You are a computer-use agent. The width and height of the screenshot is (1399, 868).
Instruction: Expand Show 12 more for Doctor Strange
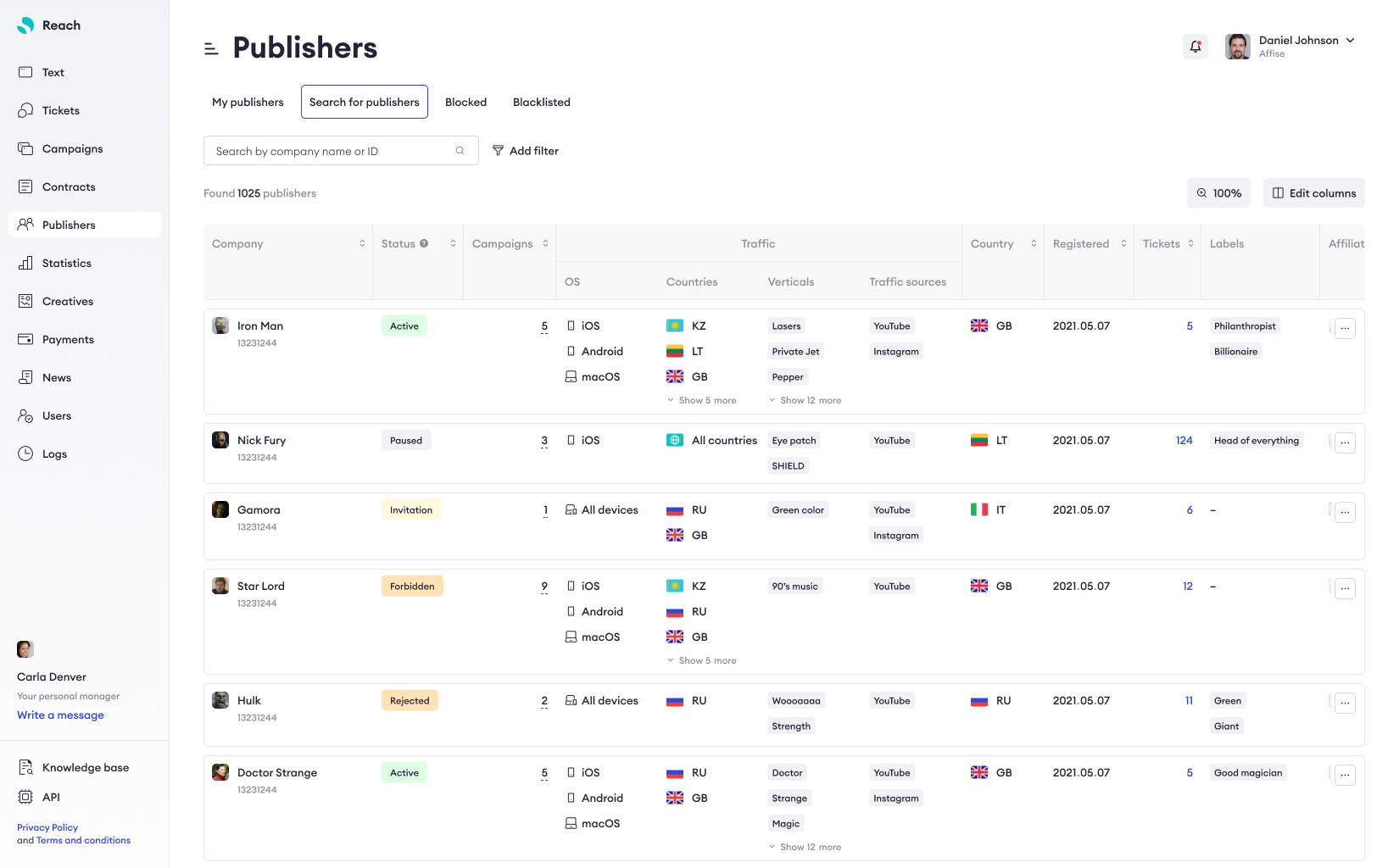coord(804,847)
